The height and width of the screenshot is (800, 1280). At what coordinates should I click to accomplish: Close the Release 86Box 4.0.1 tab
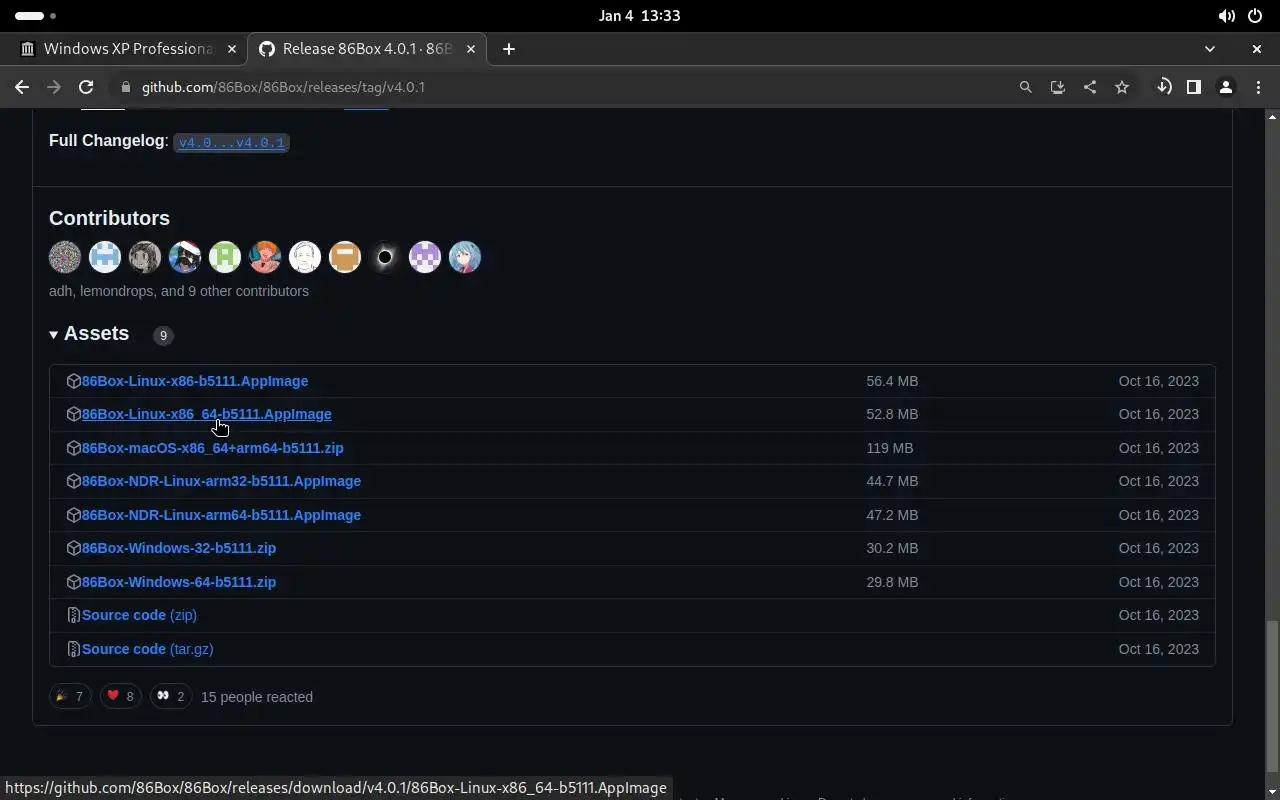pyautogui.click(x=470, y=48)
